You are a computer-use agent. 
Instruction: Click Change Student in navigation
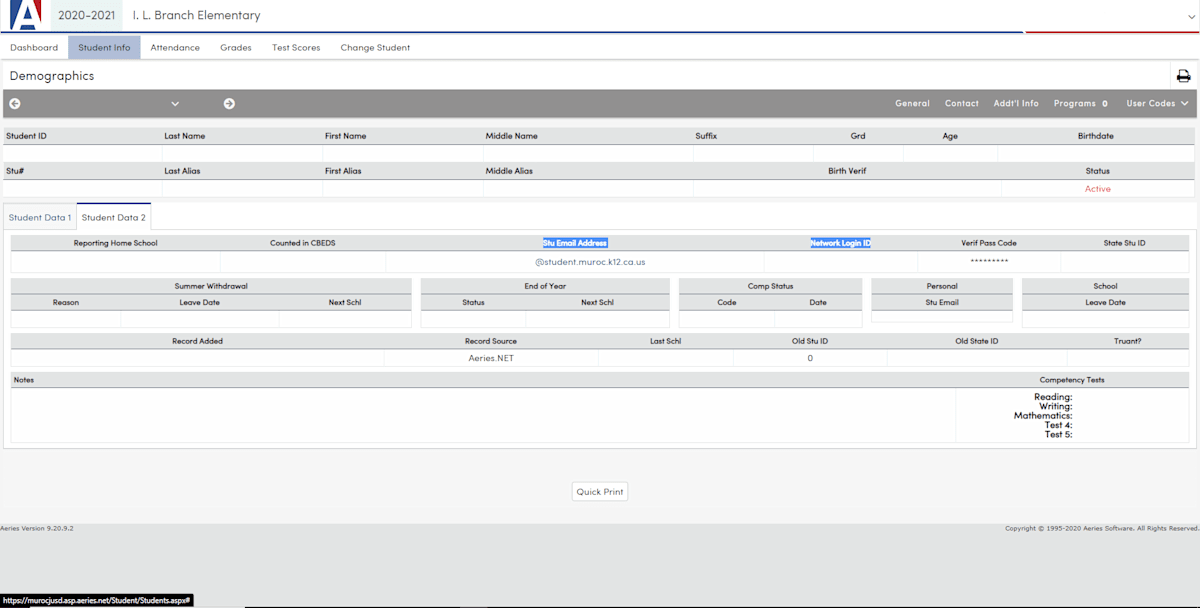point(375,48)
